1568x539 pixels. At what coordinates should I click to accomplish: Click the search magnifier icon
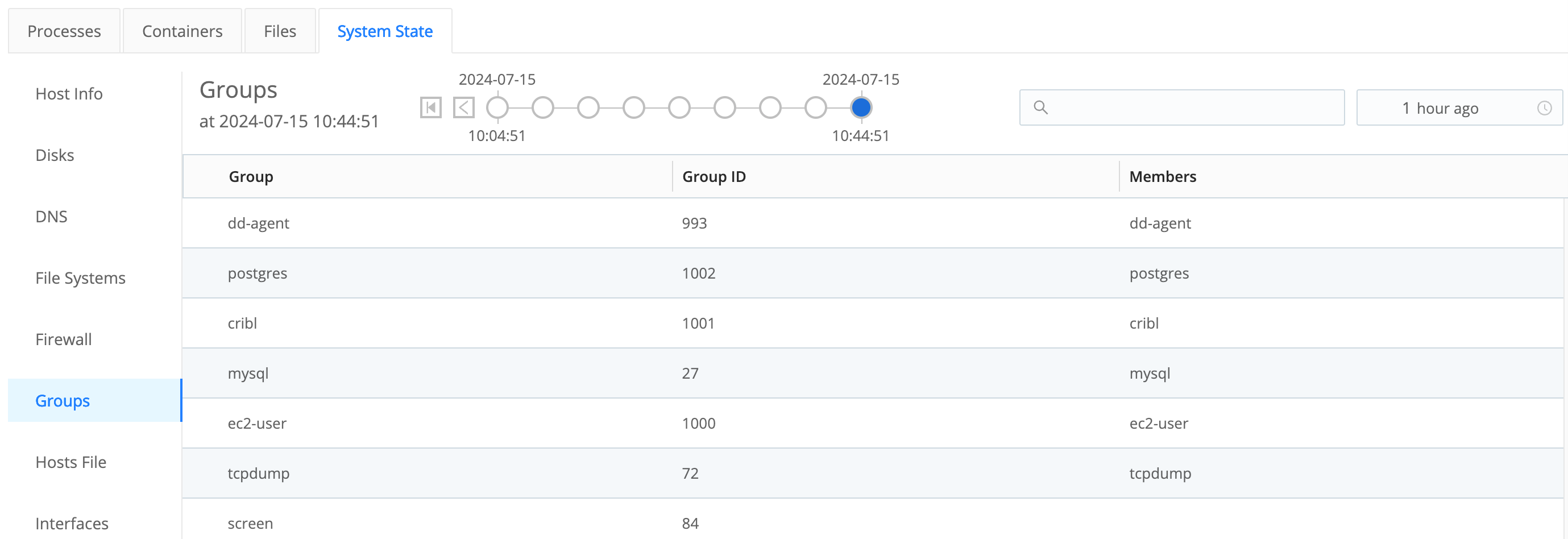pos(1041,108)
